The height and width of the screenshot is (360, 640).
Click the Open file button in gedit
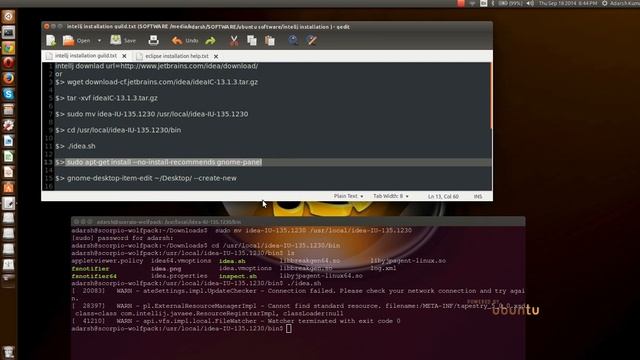pos(76,40)
